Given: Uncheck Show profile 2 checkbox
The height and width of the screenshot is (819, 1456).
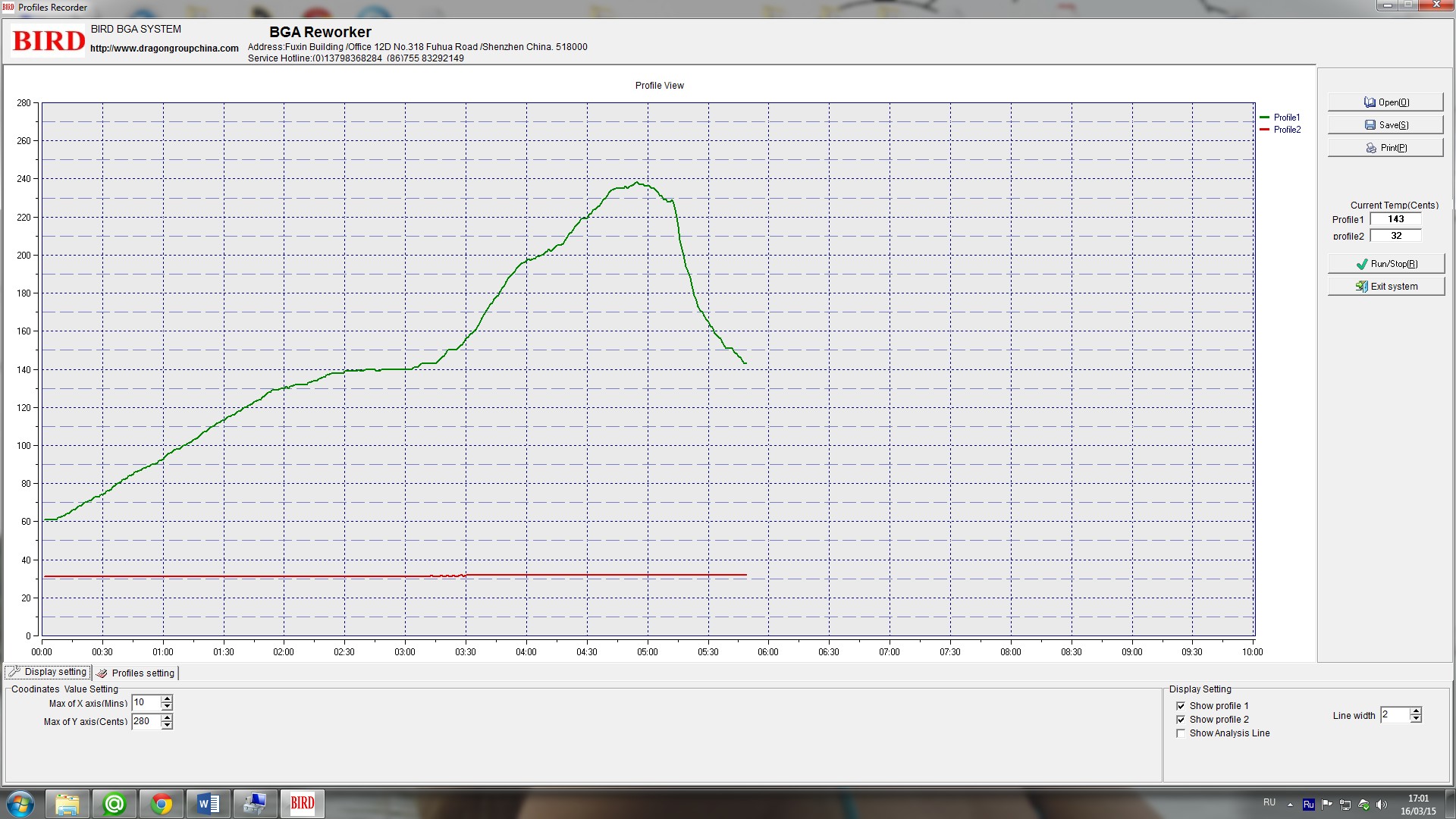Looking at the screenshot, I should coord(1181,720).
